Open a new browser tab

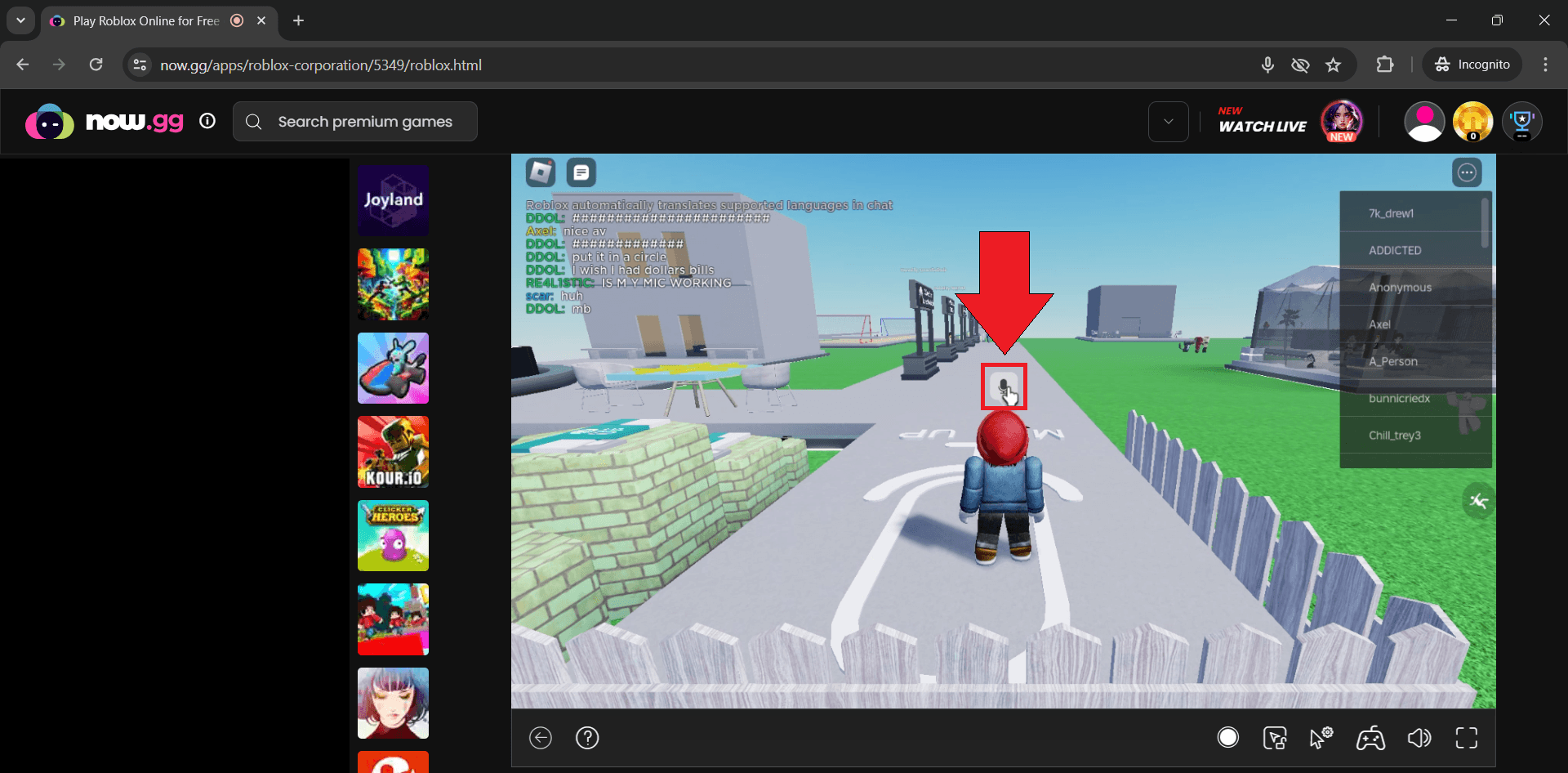click(299, 20)
